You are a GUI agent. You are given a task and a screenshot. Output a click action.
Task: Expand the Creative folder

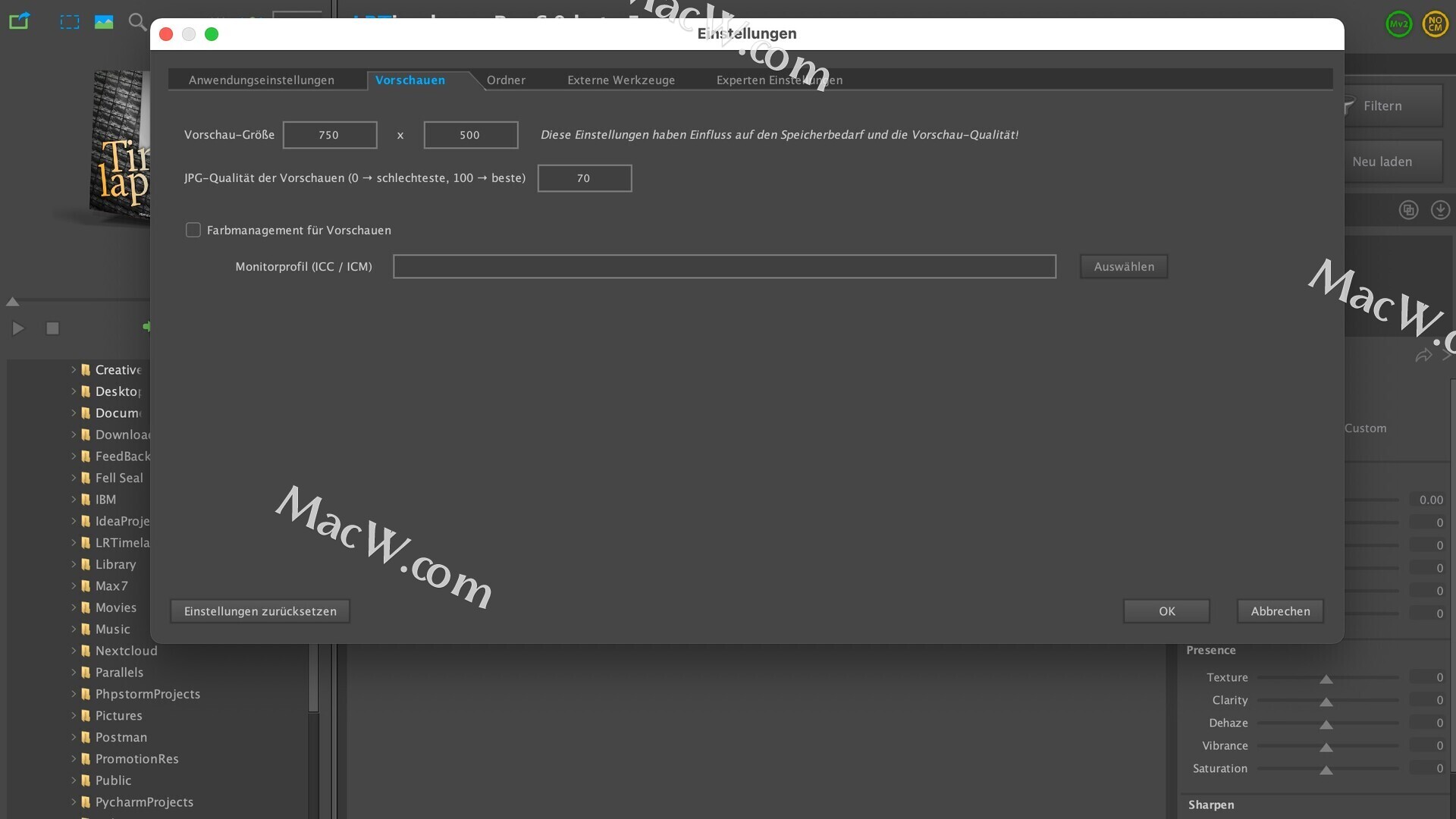pyautogui.click(x=74, y=369)
